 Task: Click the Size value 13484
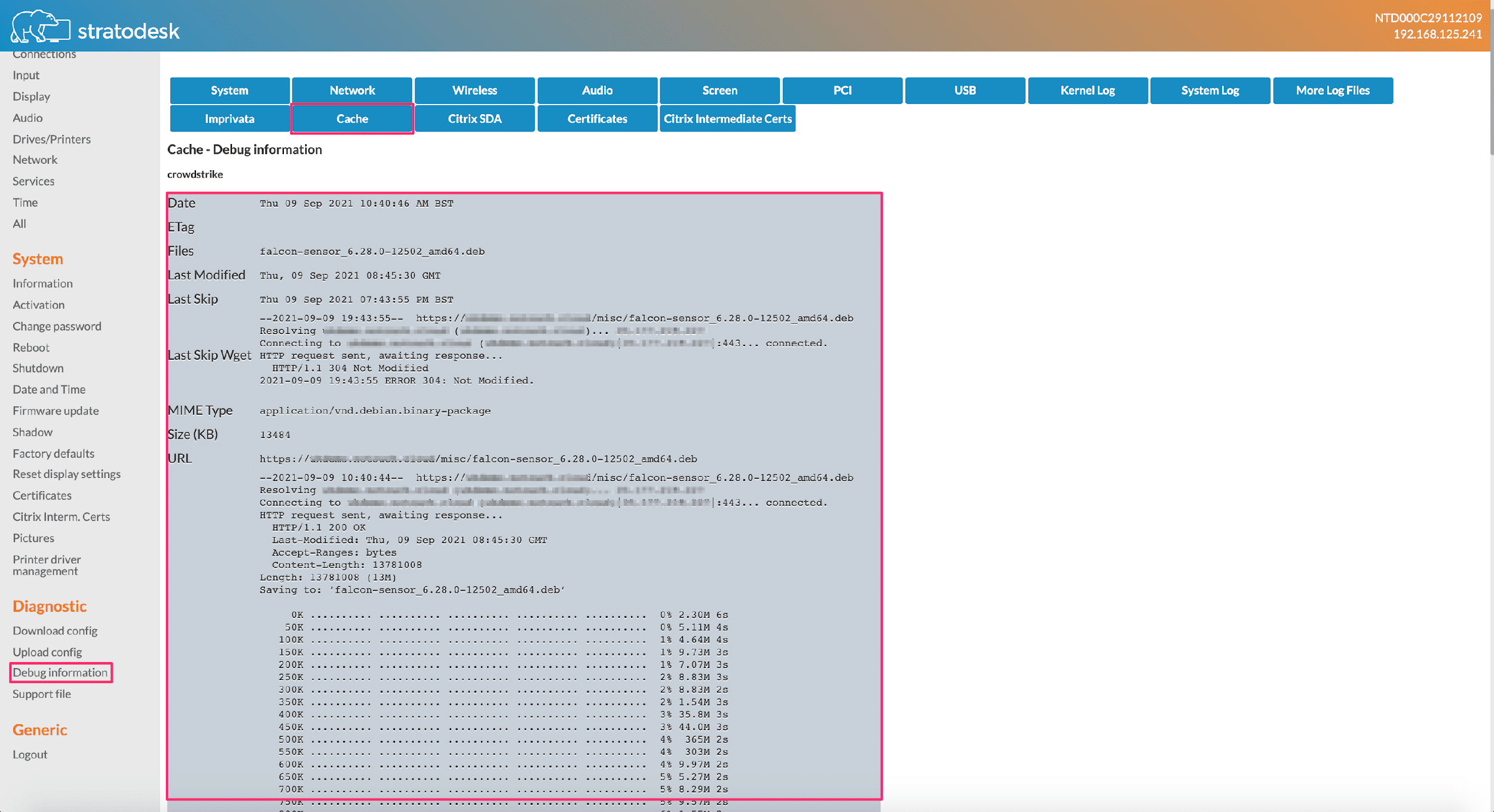point(275,435)
